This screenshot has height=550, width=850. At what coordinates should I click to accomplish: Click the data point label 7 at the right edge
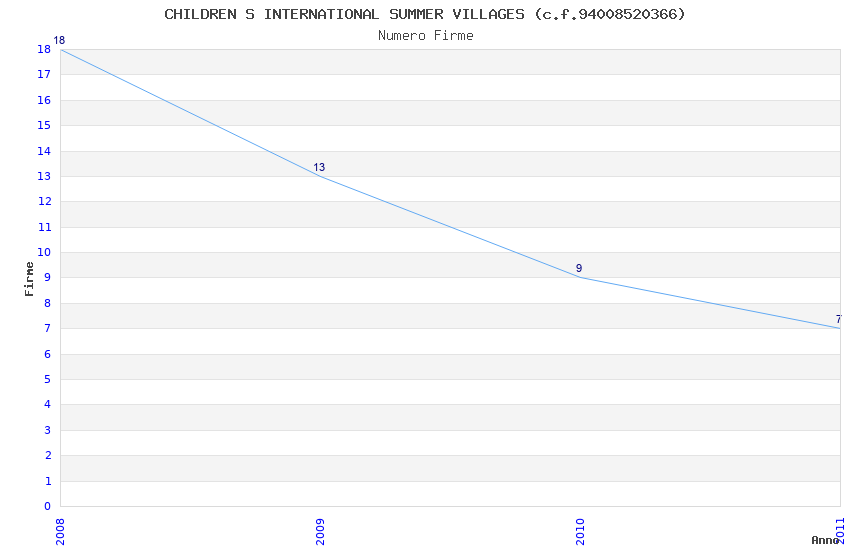coord(838,320)
